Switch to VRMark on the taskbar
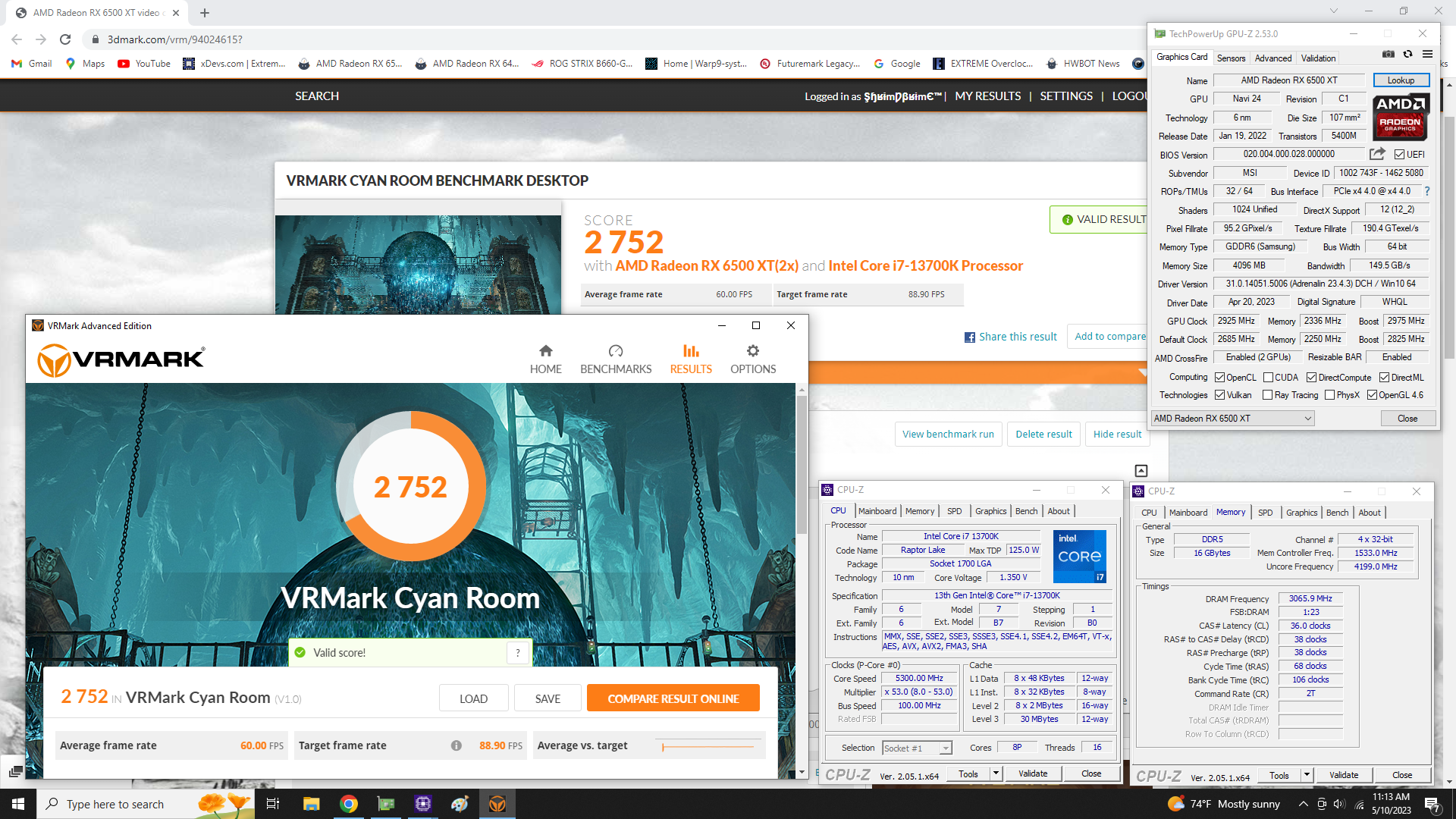Viewport: 1456px width, 819px height. pos(497,804)
